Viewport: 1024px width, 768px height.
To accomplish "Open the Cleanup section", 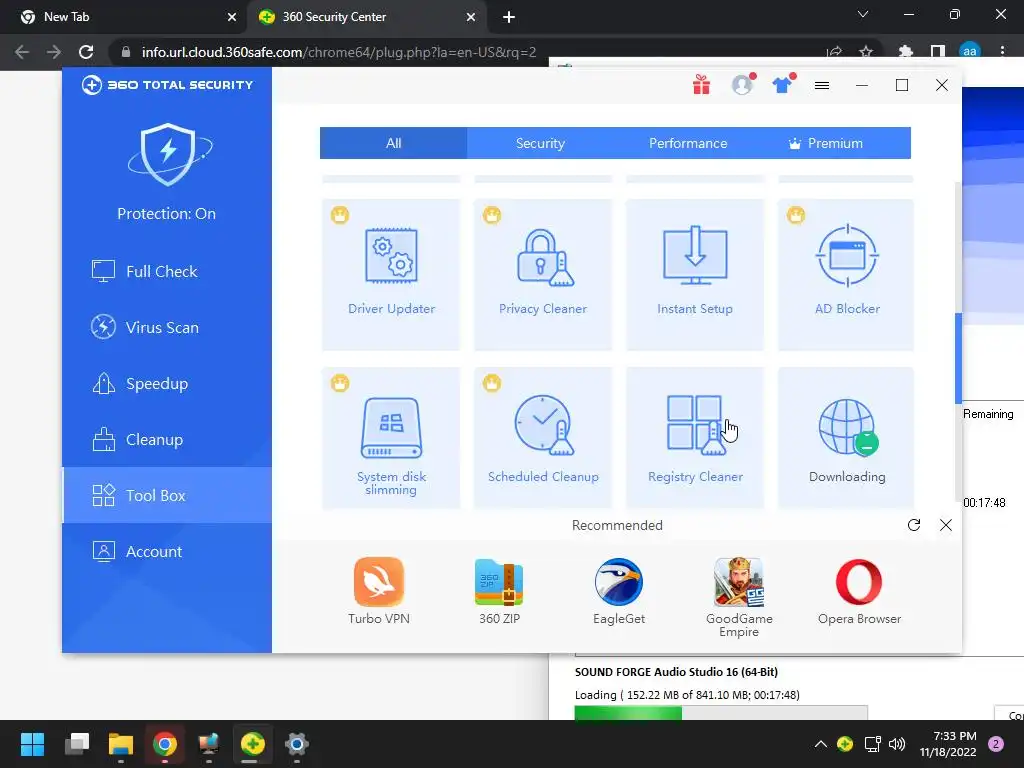I will 167,440.
